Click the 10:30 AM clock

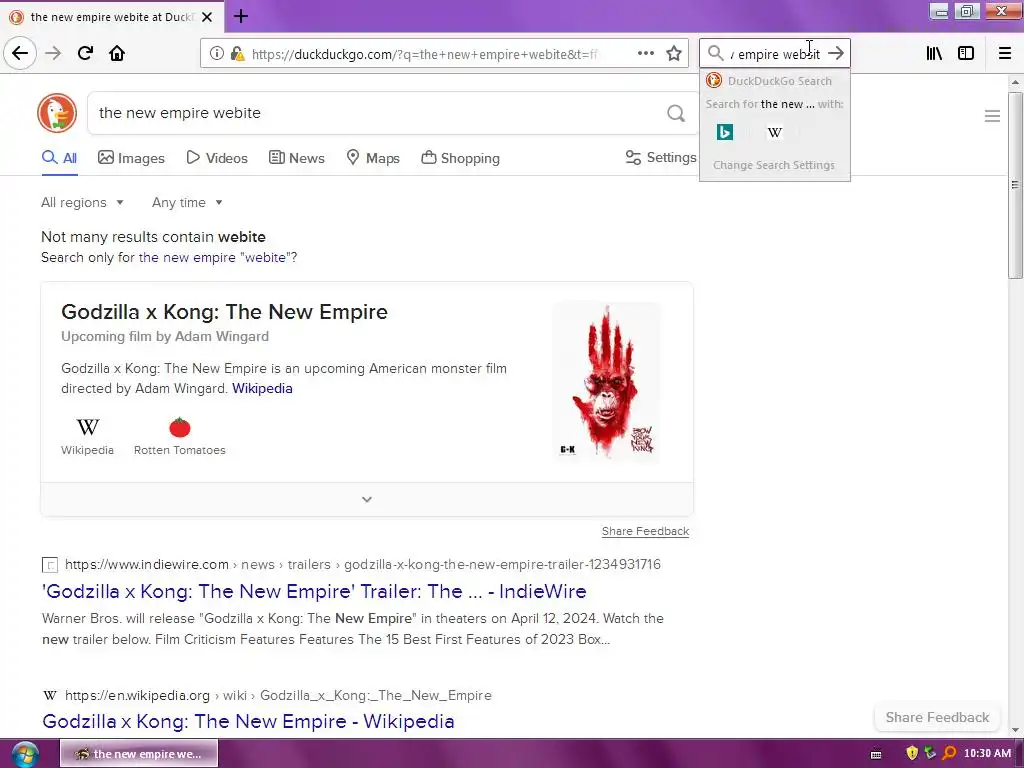987,754
